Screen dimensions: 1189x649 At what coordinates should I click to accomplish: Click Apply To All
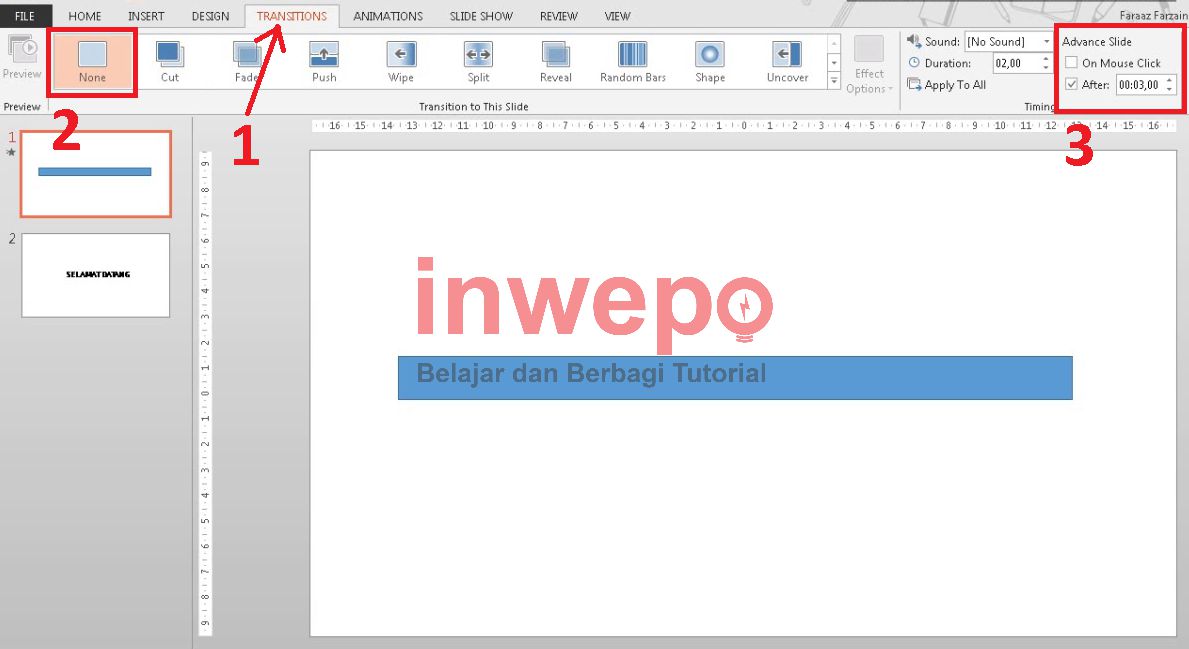click(x=947, y=85)
